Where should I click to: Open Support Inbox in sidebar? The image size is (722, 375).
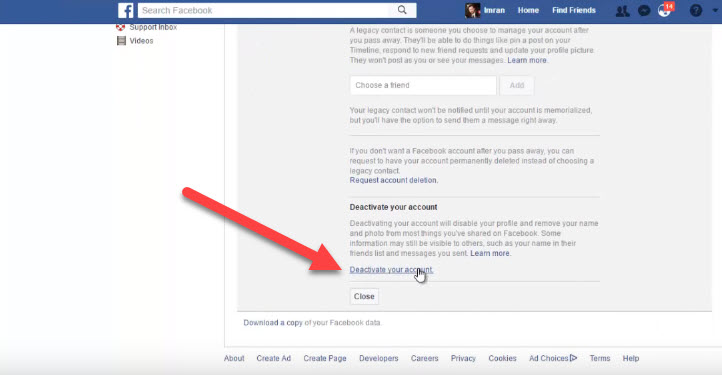[x=153, y=27]
